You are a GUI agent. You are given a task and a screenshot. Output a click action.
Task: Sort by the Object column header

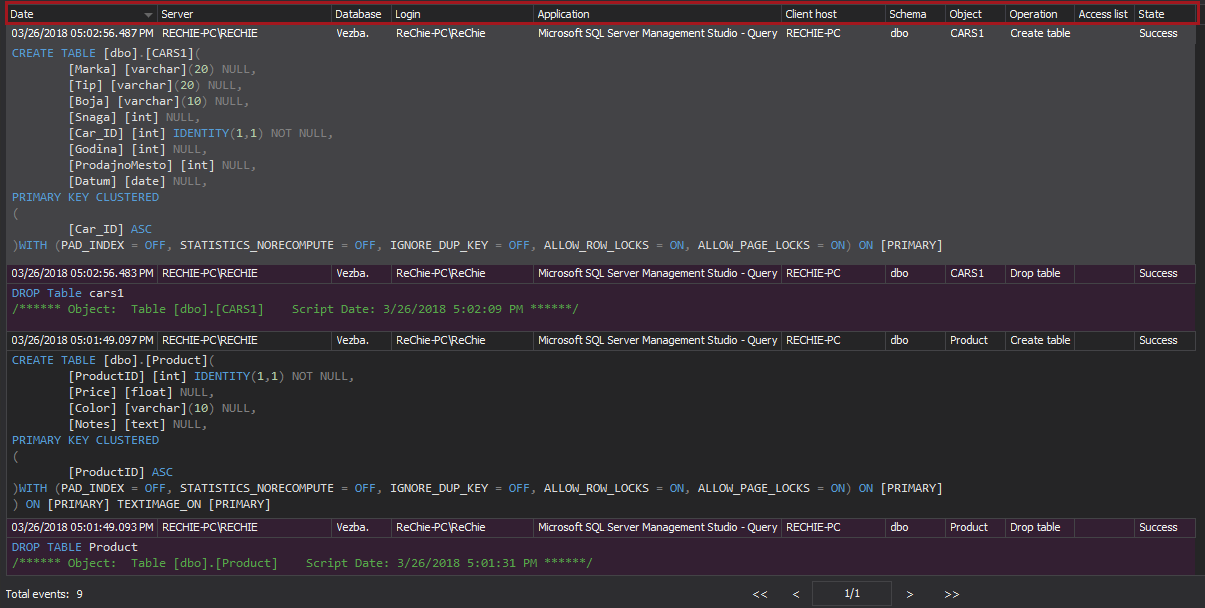[x=975, y=14]
